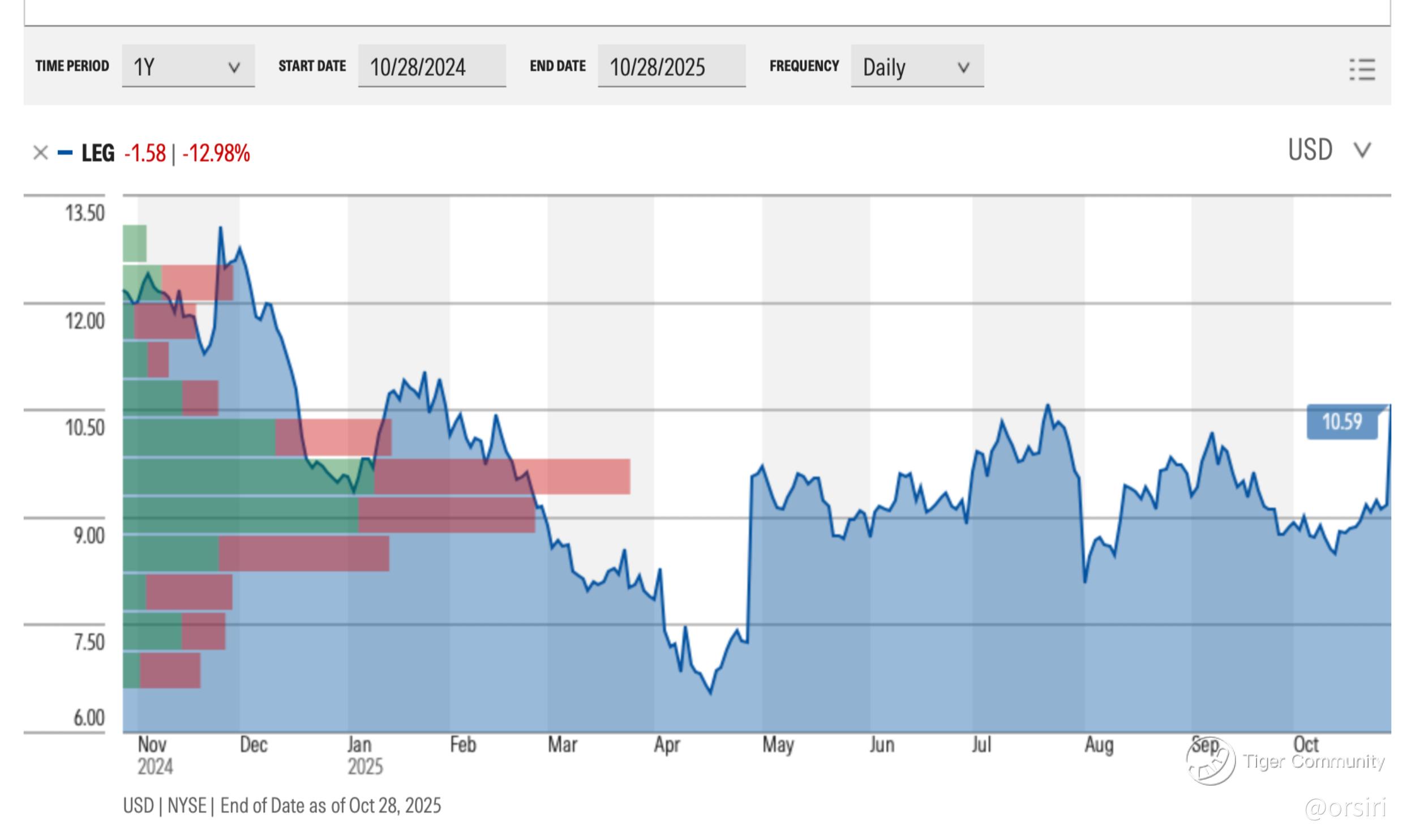Click the Start Date field 10/28/2024
Screen dimensions: 1415x840
point(431,67)
